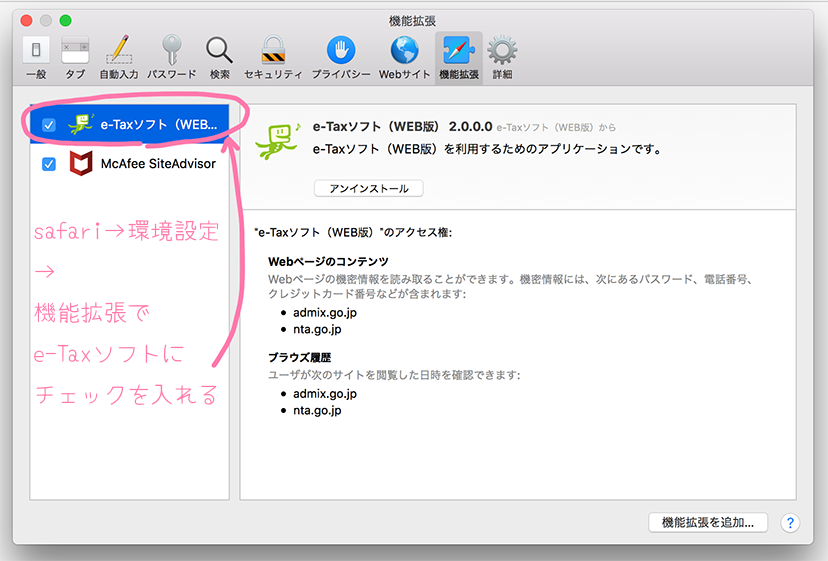This screenshot has height=561, width=828.
Task: Open the Webサイト globe pane
Action: (x=404, y=58)
